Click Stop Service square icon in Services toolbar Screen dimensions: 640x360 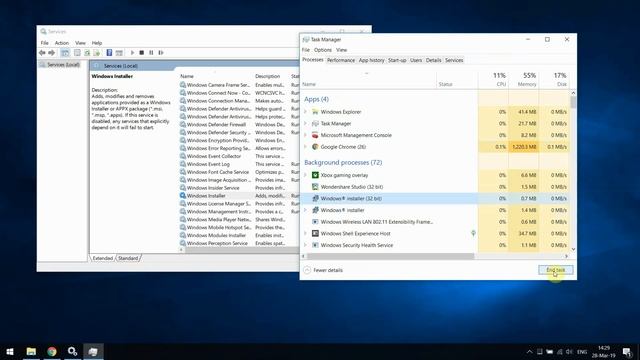[x=142, y=53]
